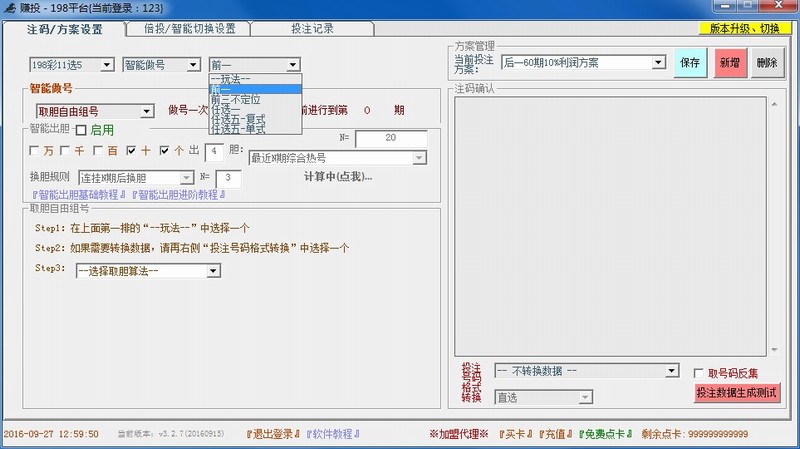Click the 退出登录 link in status bar

coord(273,434)
